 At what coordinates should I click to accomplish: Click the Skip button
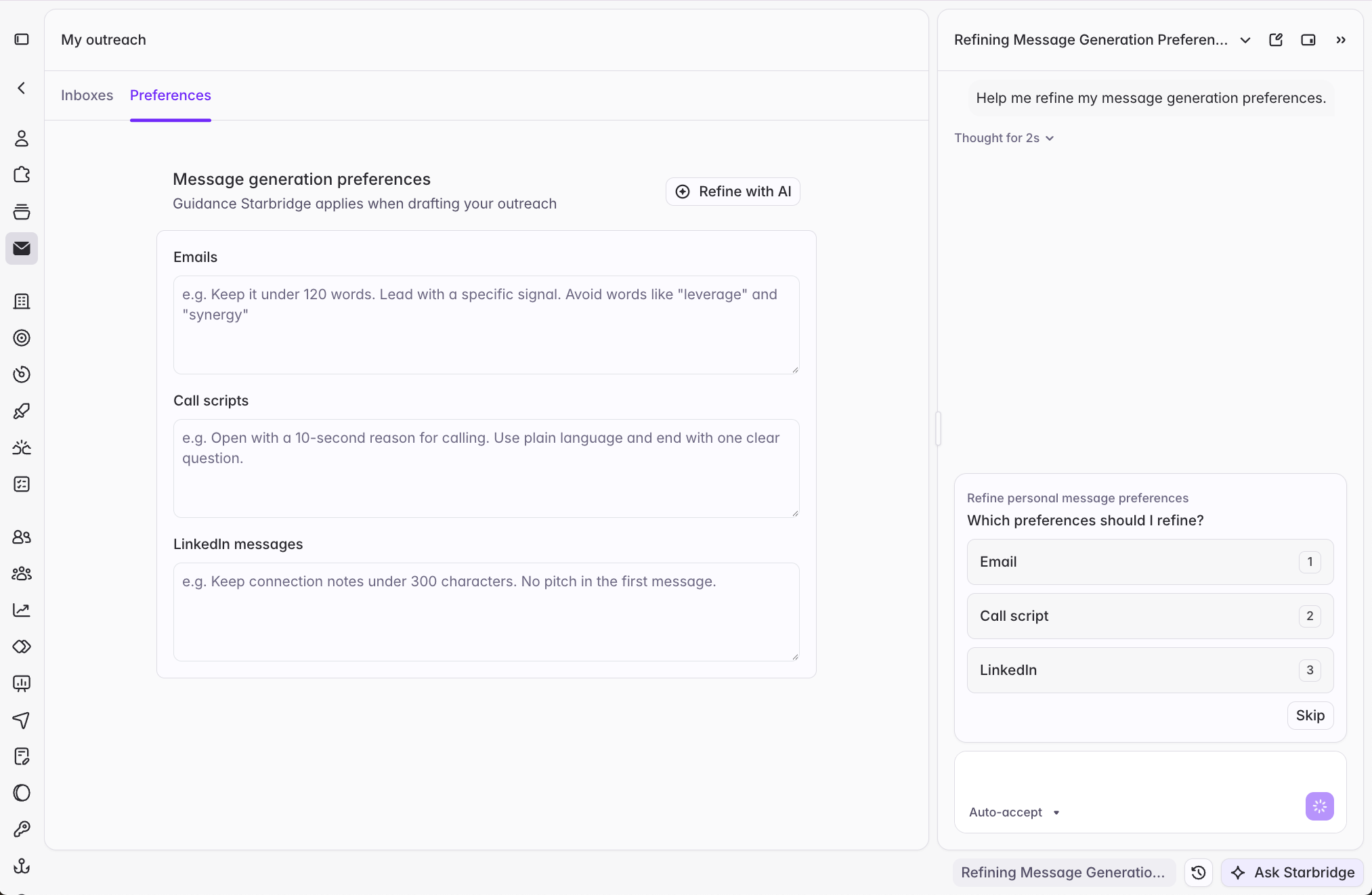tap(1310, 716)
